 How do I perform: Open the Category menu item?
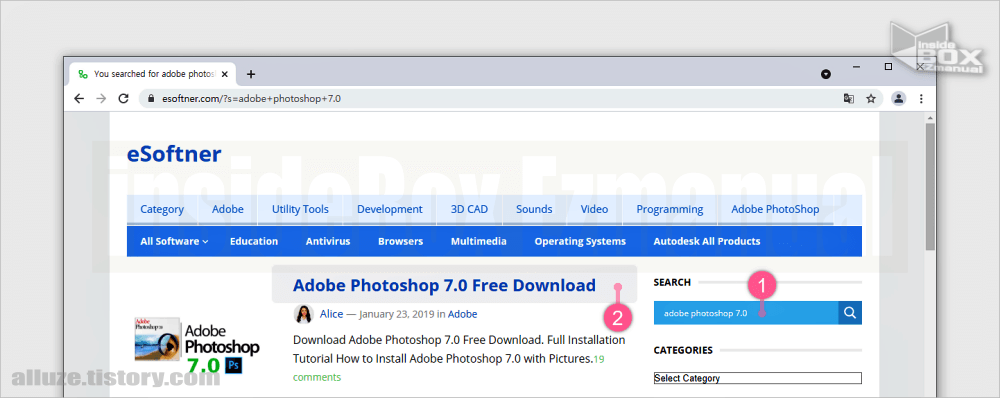(162, 209)
